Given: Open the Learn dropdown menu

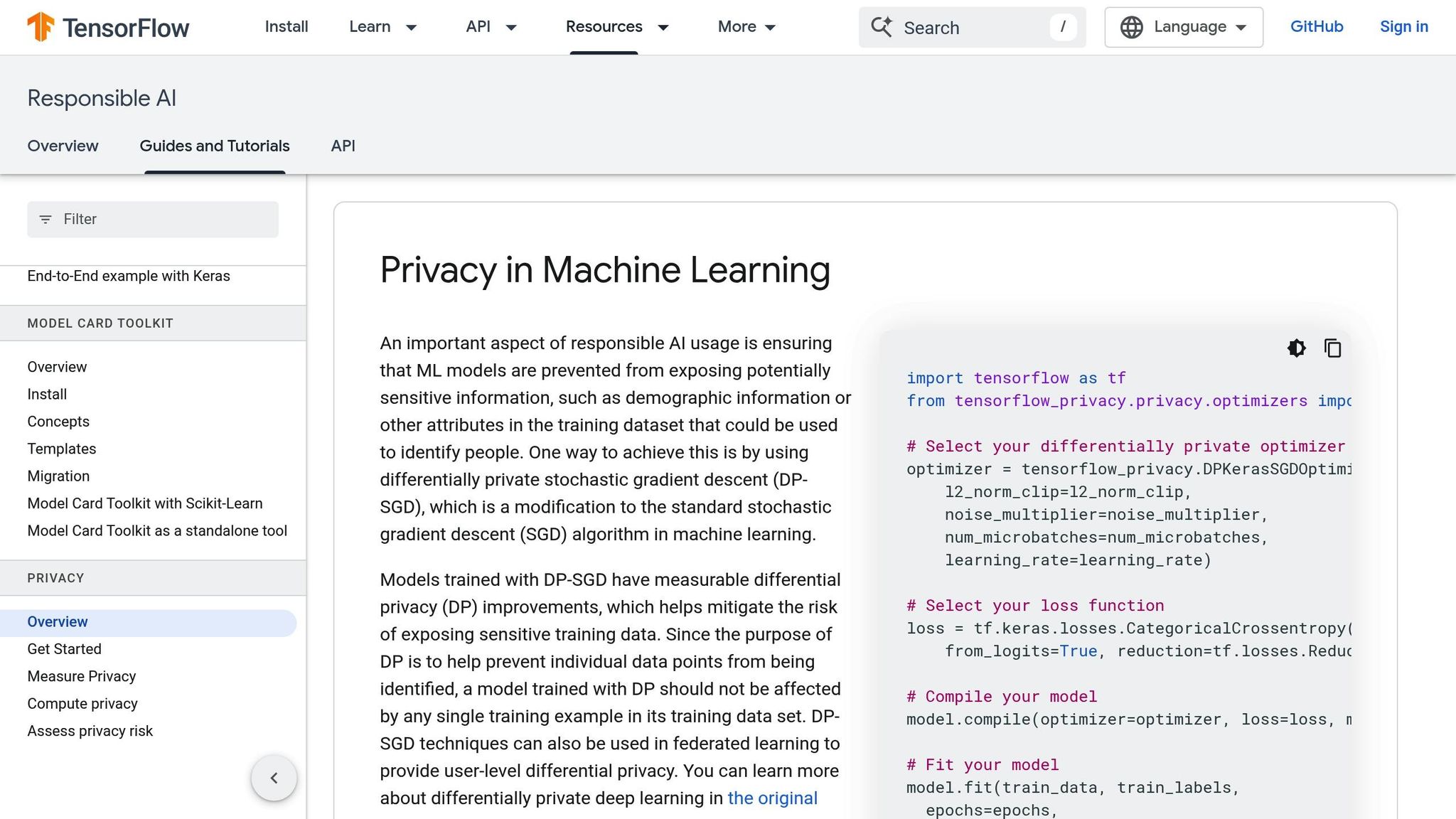Looking at the screenshot, I should 384,27.
